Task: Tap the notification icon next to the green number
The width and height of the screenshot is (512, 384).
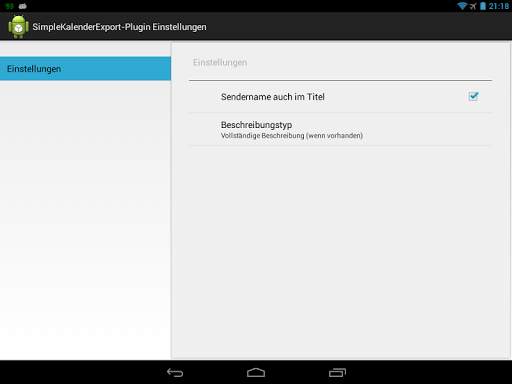Action: pos(22,6)
